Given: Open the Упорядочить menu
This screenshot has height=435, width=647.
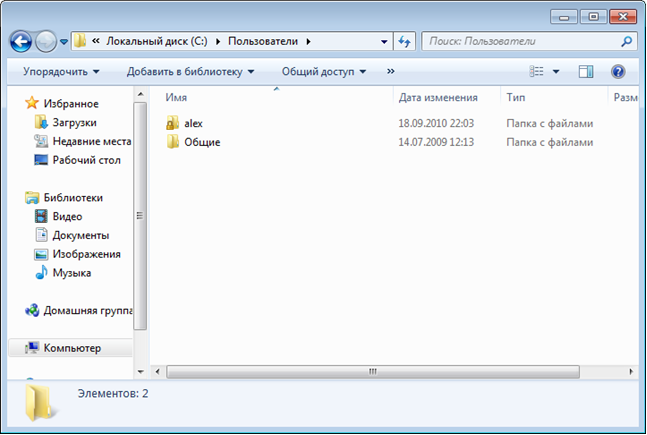Looking at the screenshot, I should point(61,72).
